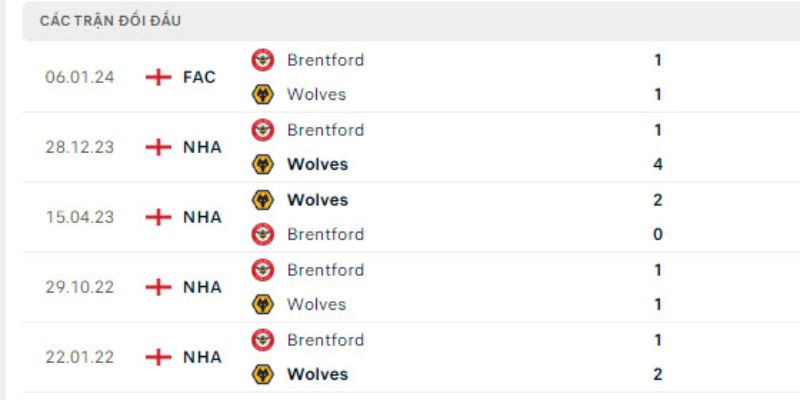Click England flag beside FAC label
800x400 pixels.
pos(159,77)
